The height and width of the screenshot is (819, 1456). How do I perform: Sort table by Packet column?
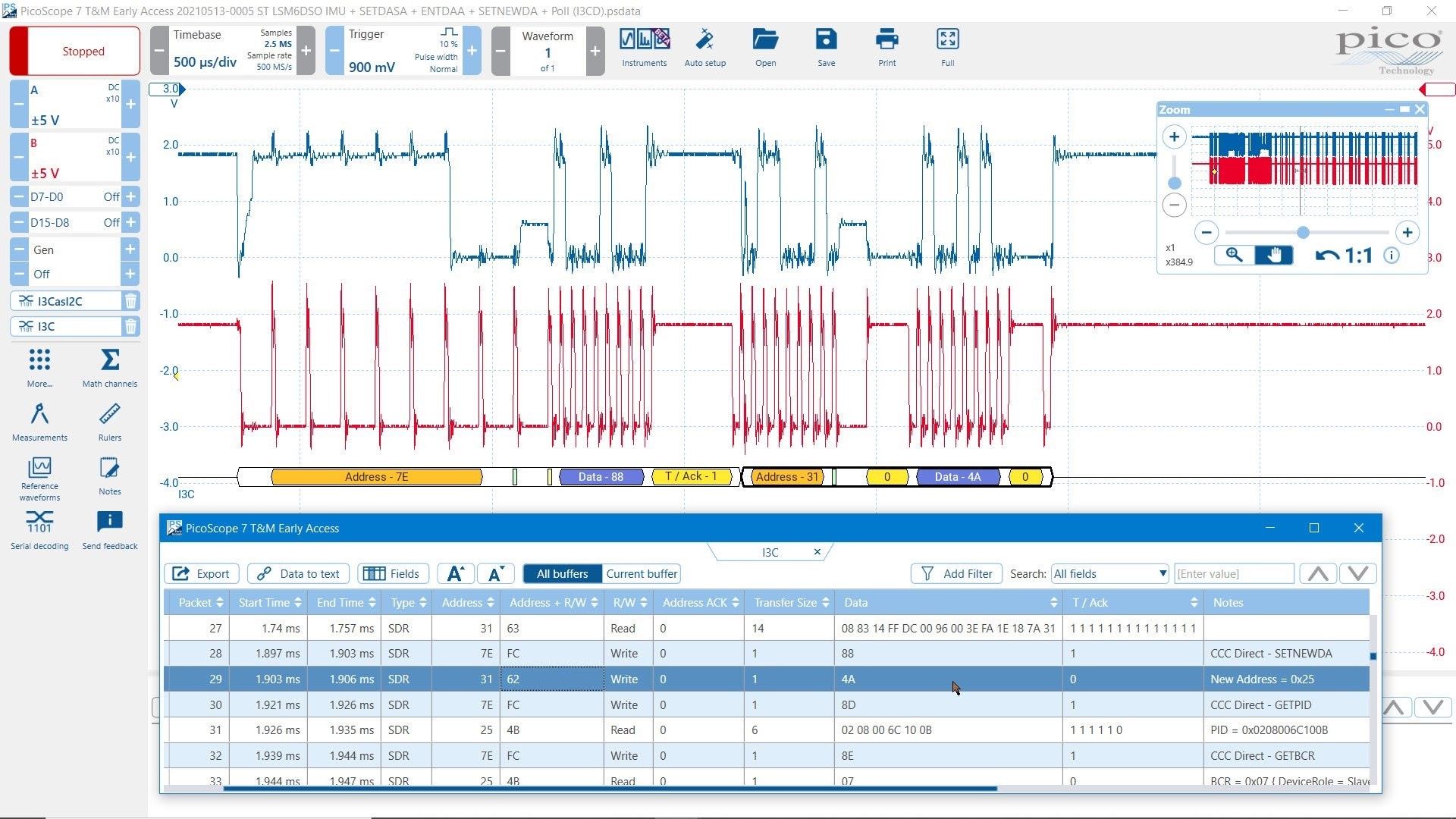200,603
